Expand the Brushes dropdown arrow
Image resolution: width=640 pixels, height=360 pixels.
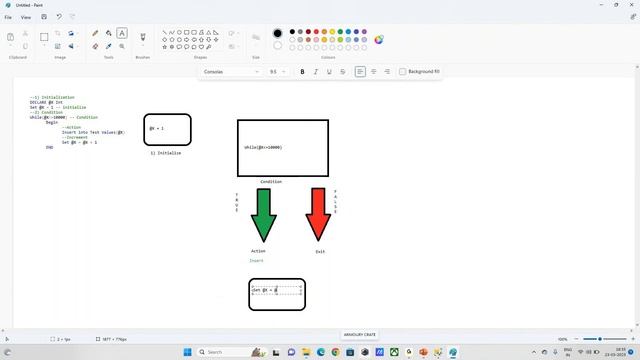pyautogui.click(x=143, y=45)
